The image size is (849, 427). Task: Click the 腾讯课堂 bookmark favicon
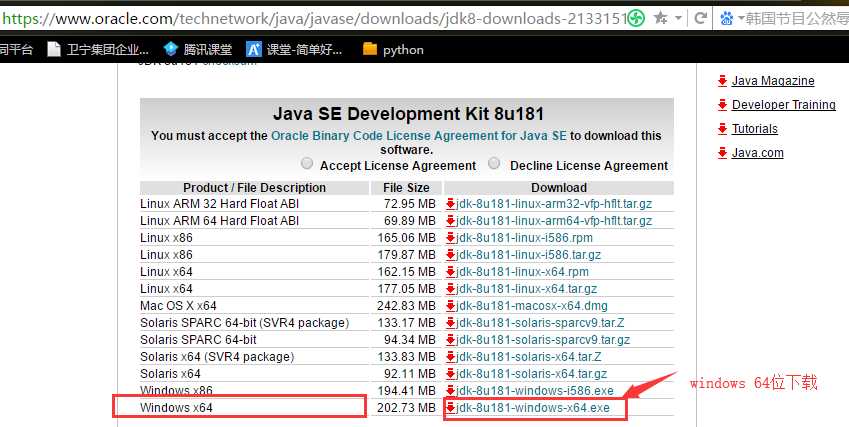(x=171, y=49)
